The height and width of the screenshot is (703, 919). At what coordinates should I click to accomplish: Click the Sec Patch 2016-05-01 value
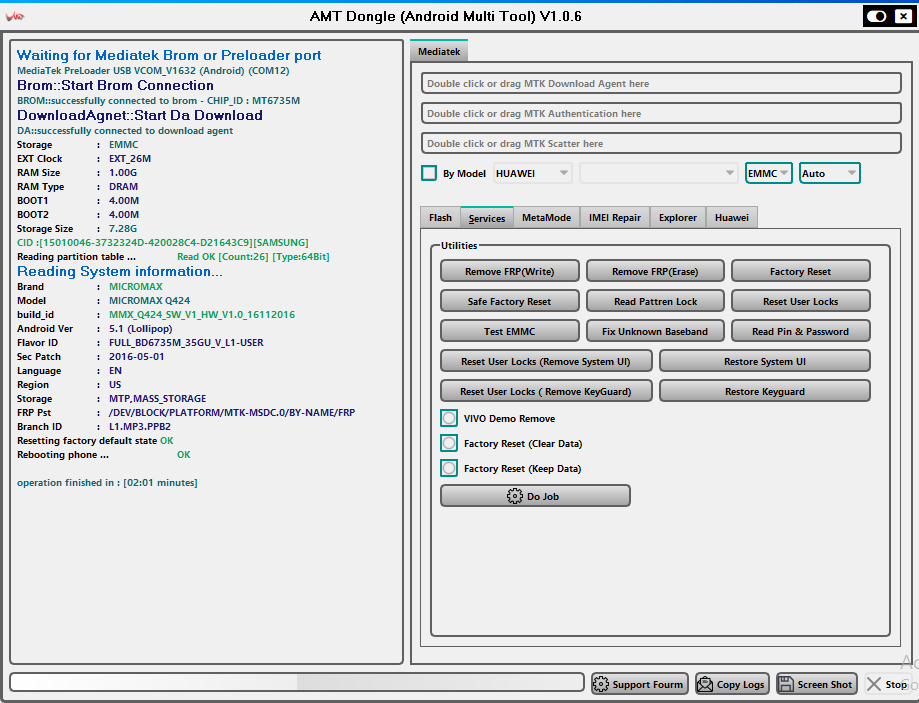[137, 356]
